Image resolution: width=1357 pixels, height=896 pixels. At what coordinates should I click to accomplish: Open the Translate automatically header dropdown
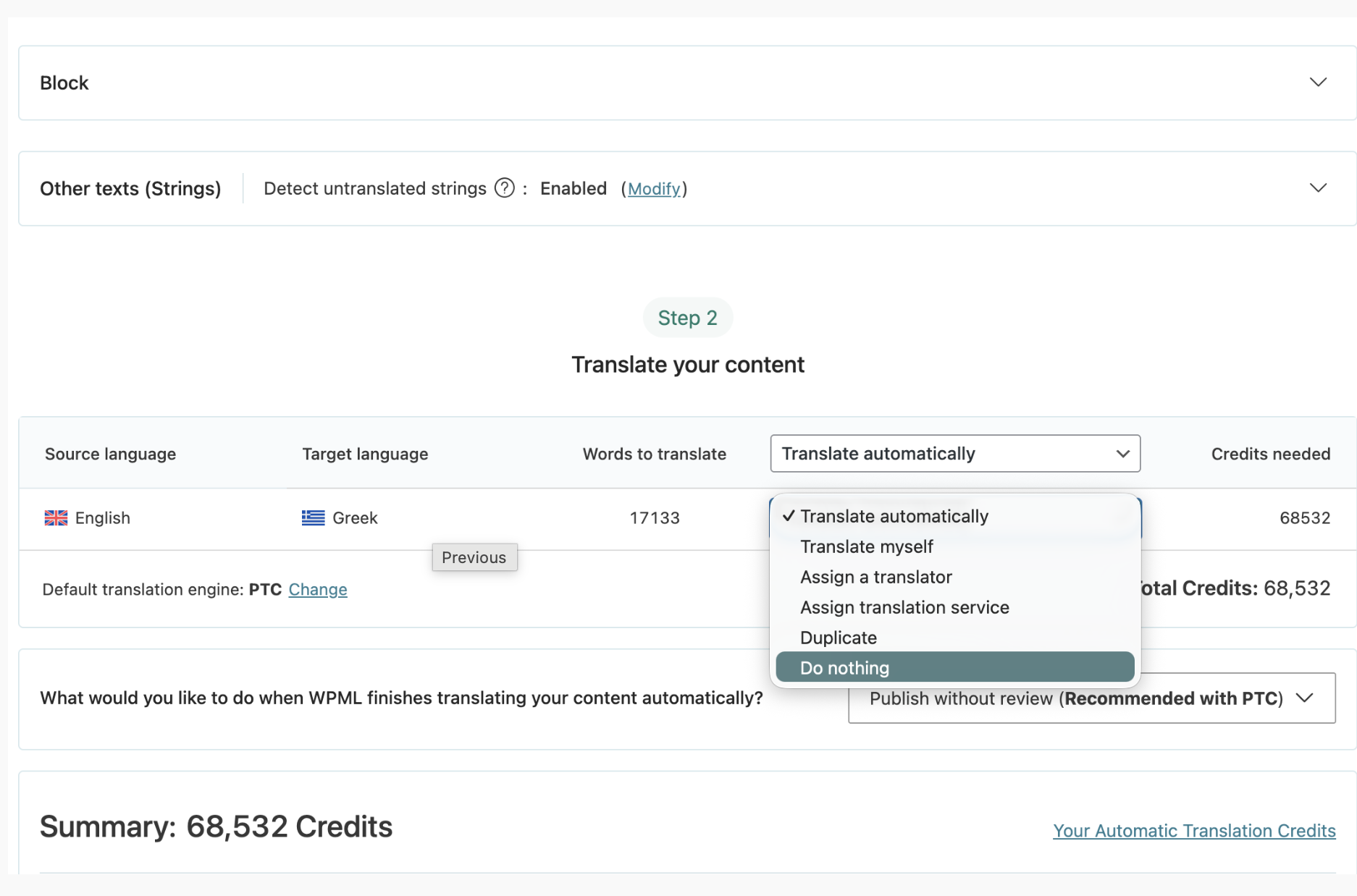tap(954, 454)
